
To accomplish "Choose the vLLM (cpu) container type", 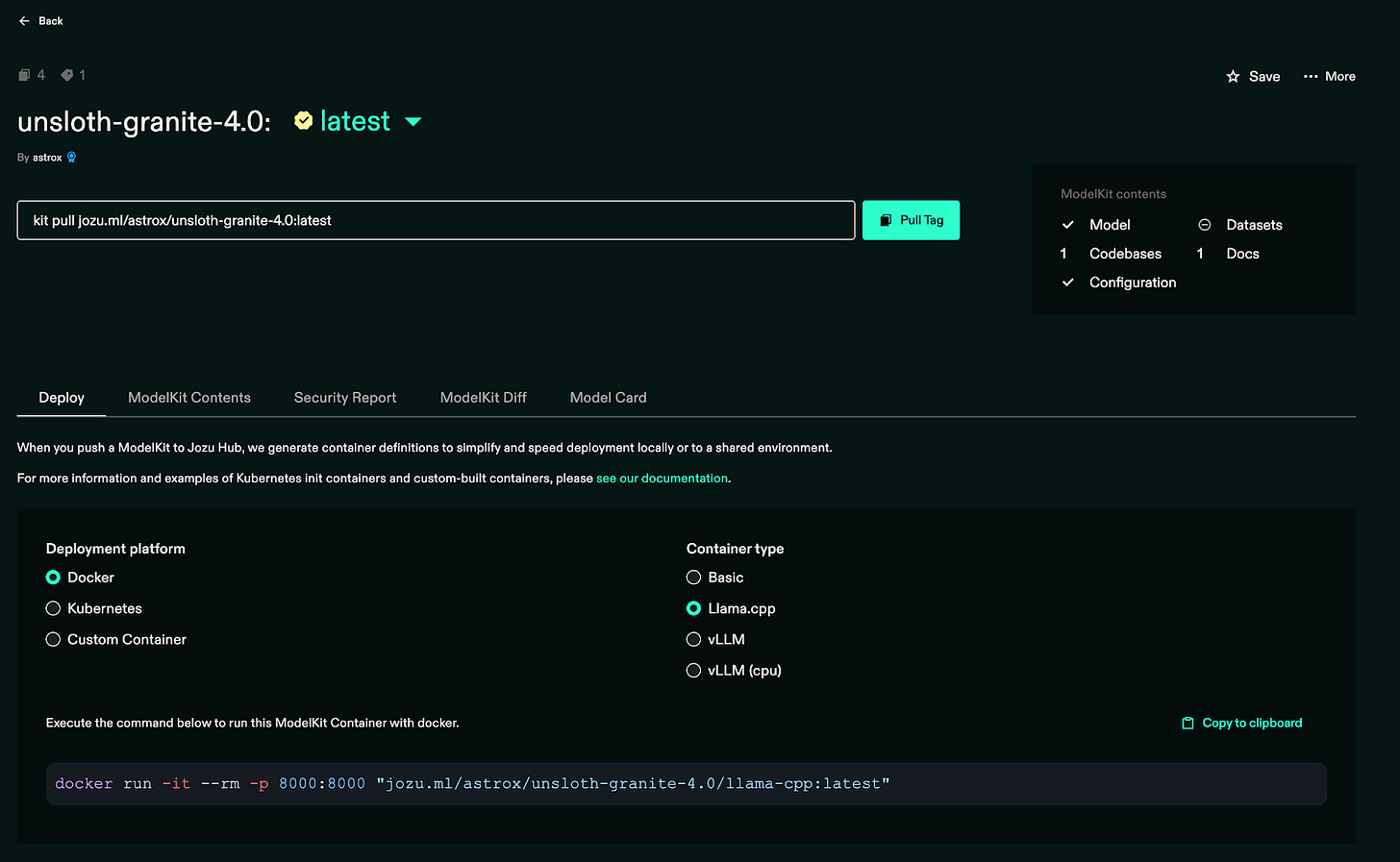I will click(x=693, y=670).
